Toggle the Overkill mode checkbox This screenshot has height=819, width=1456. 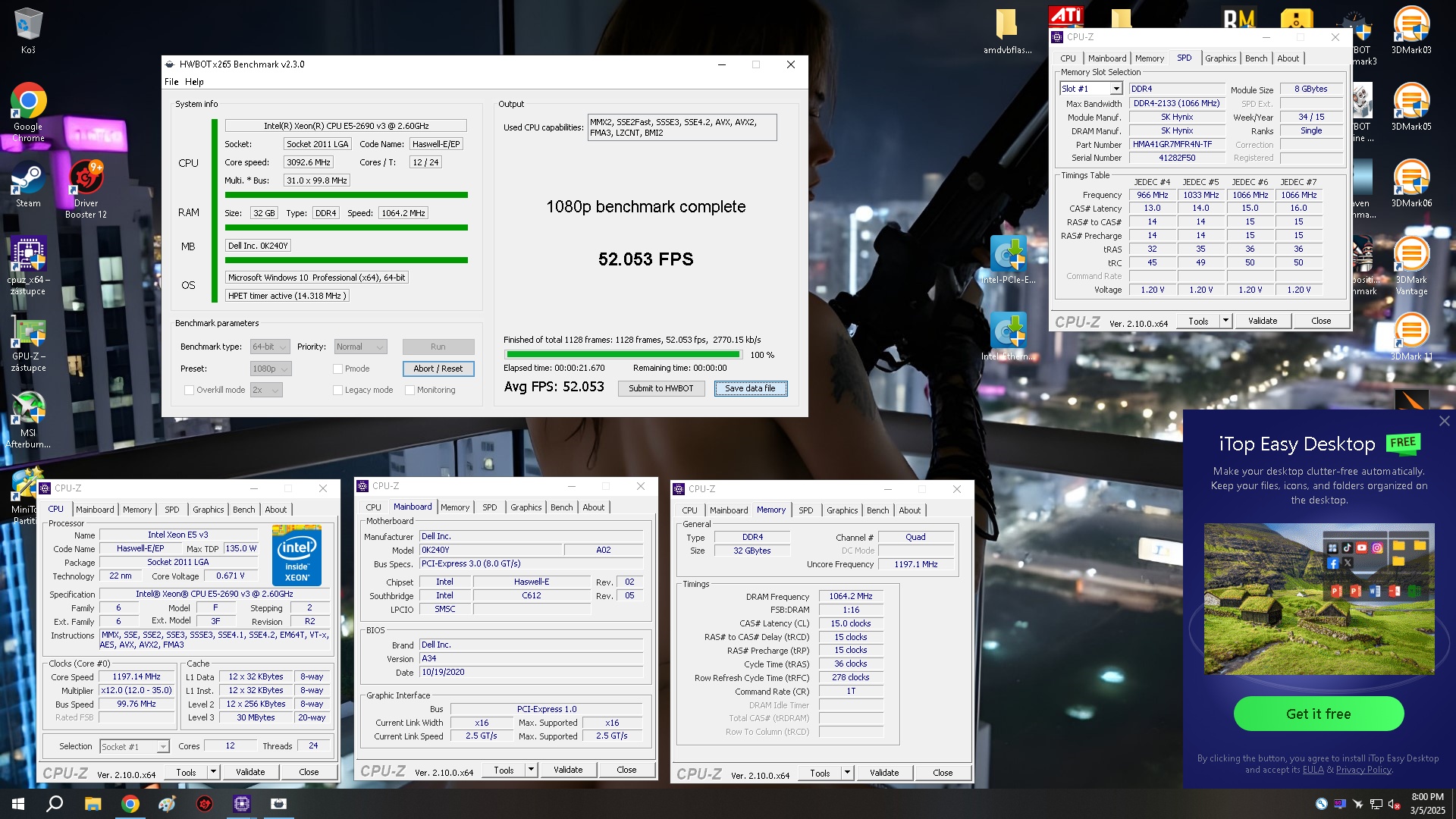[x=190, y=391]
